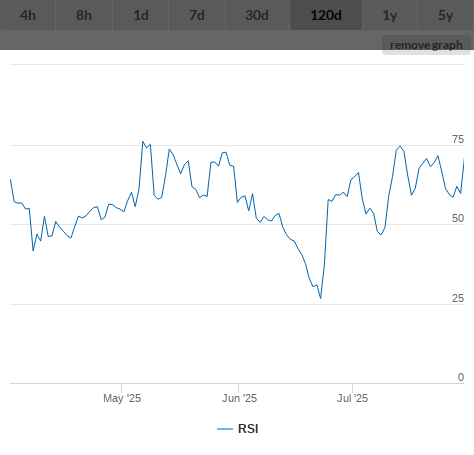Select the 7d range tab

tap(197, 15)
